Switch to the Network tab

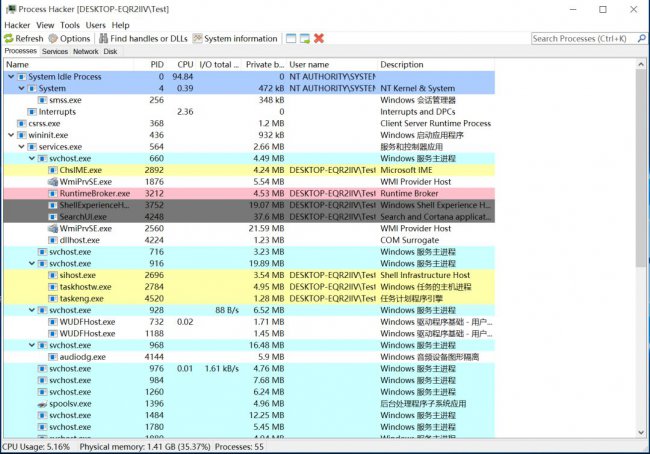coord(85,51)
